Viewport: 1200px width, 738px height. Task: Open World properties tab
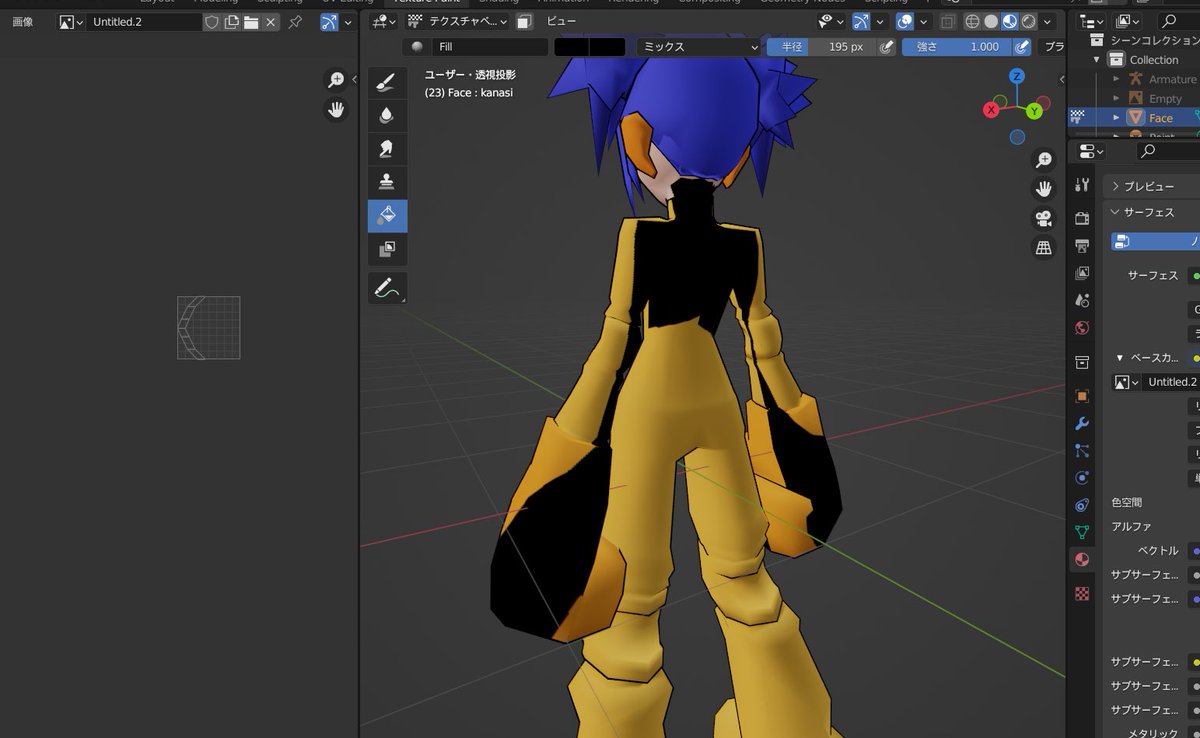1082,328
